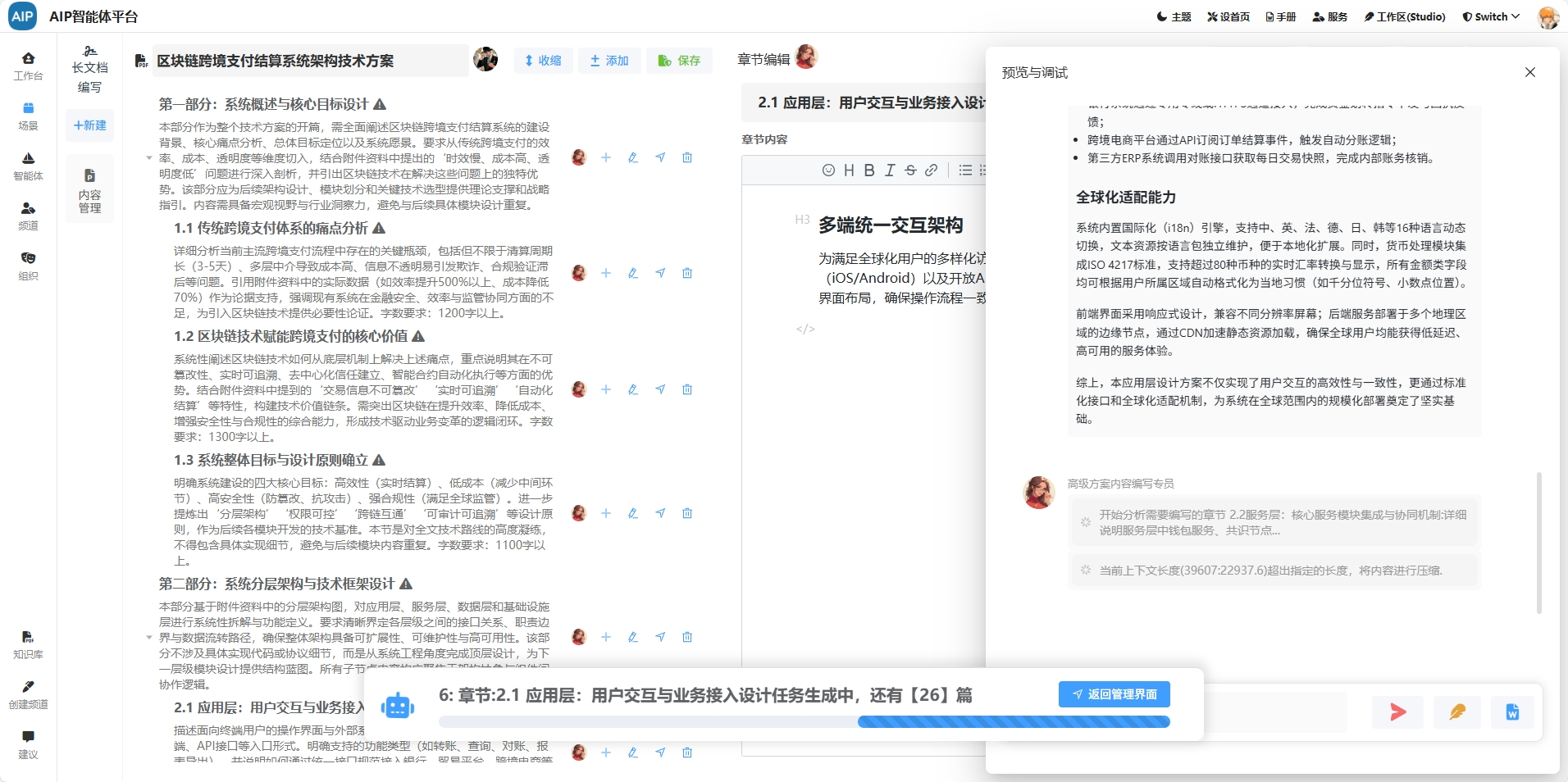Toggle bold formatting in the chapter editor
1568x782 pixels.
click(x=869, y=170)
